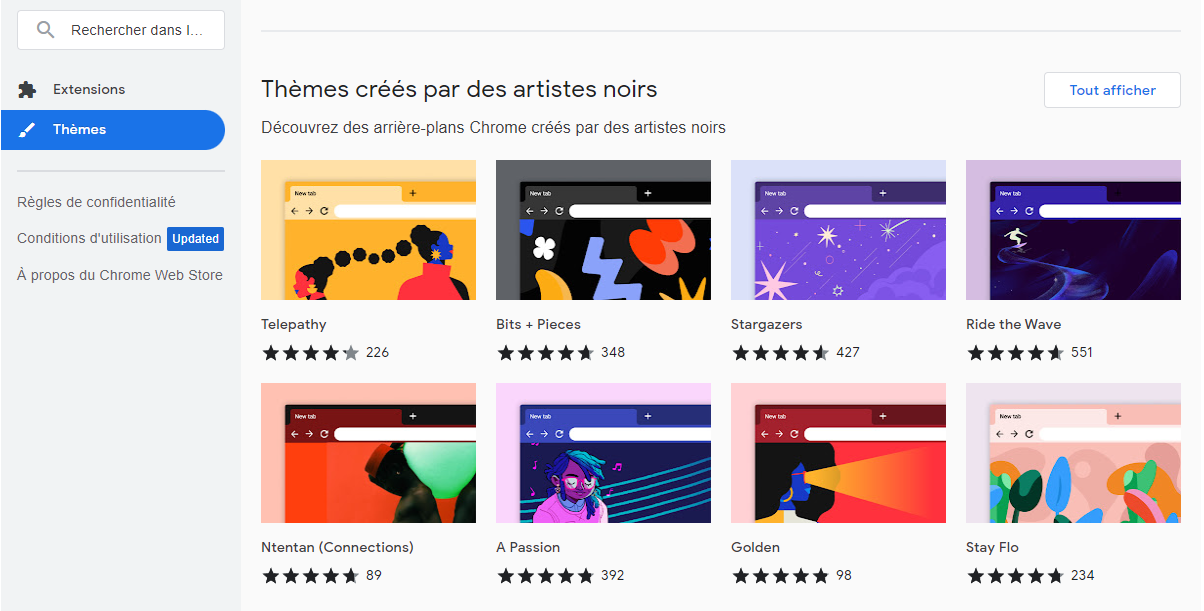Click the Telepathy star rating
Screen dimensions: 1204x611
point(311,352)
